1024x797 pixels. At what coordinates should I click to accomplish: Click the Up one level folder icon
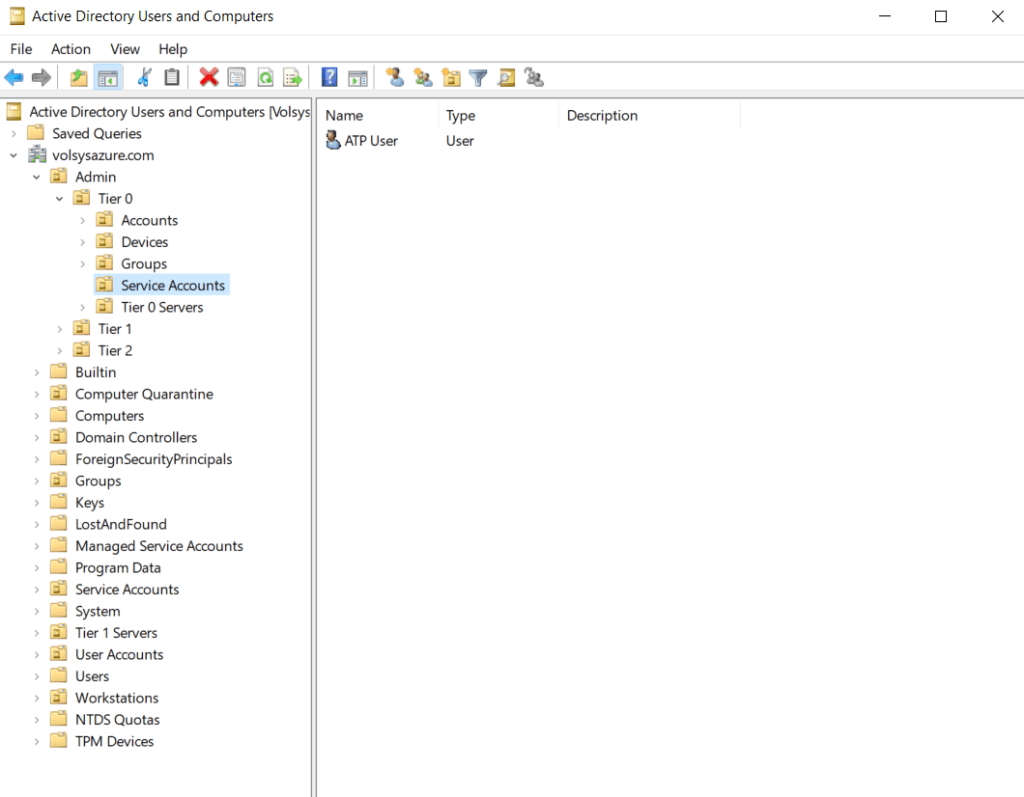tap(78, 77)
